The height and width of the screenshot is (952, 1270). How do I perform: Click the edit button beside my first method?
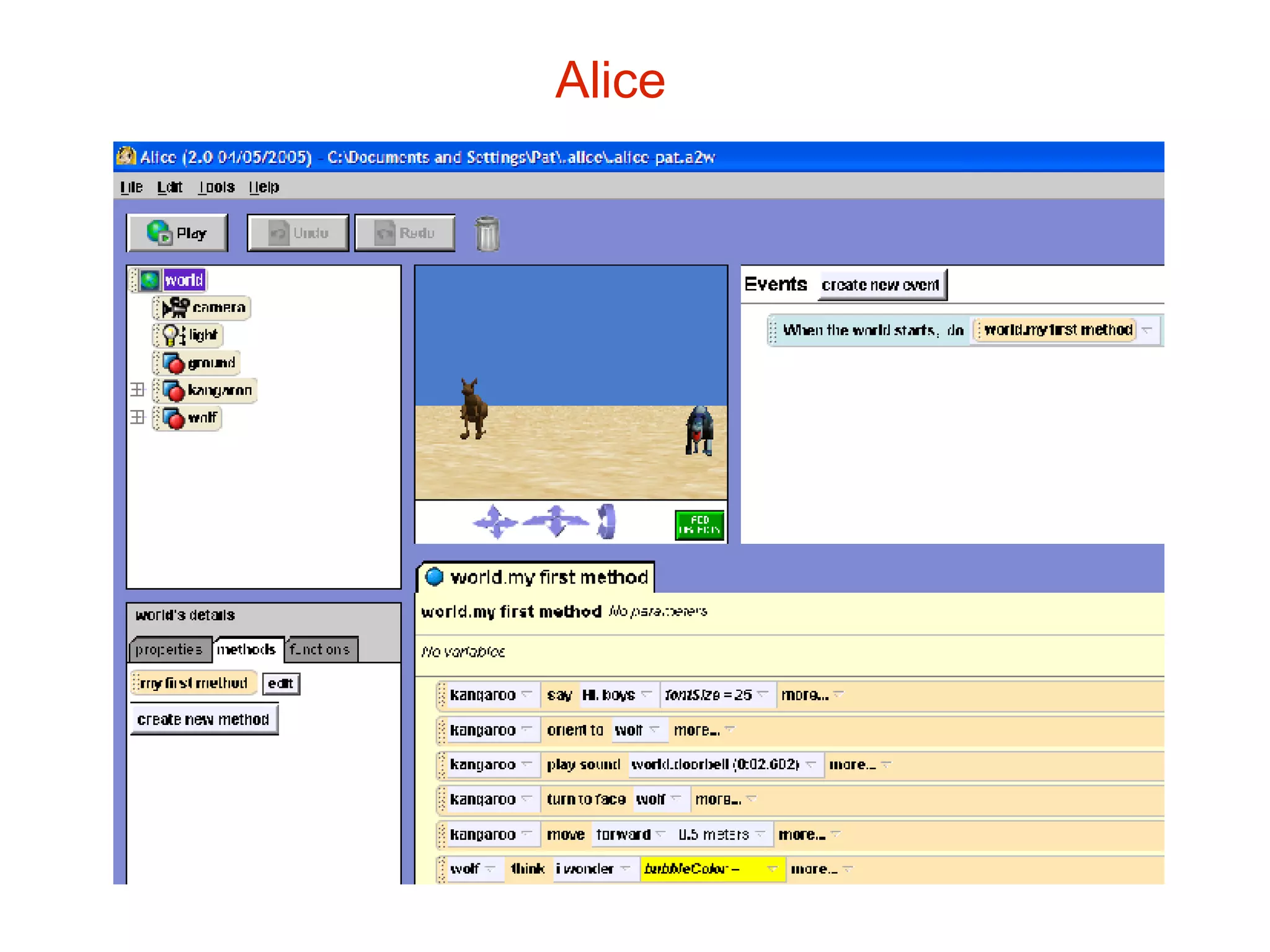281,683
